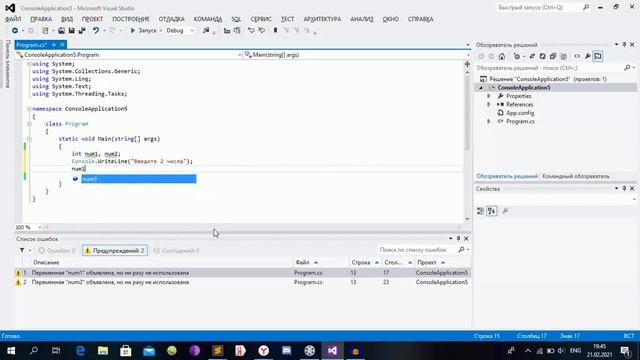
Task: Select App.config in Solution Explorer
Action: (520, 113)
